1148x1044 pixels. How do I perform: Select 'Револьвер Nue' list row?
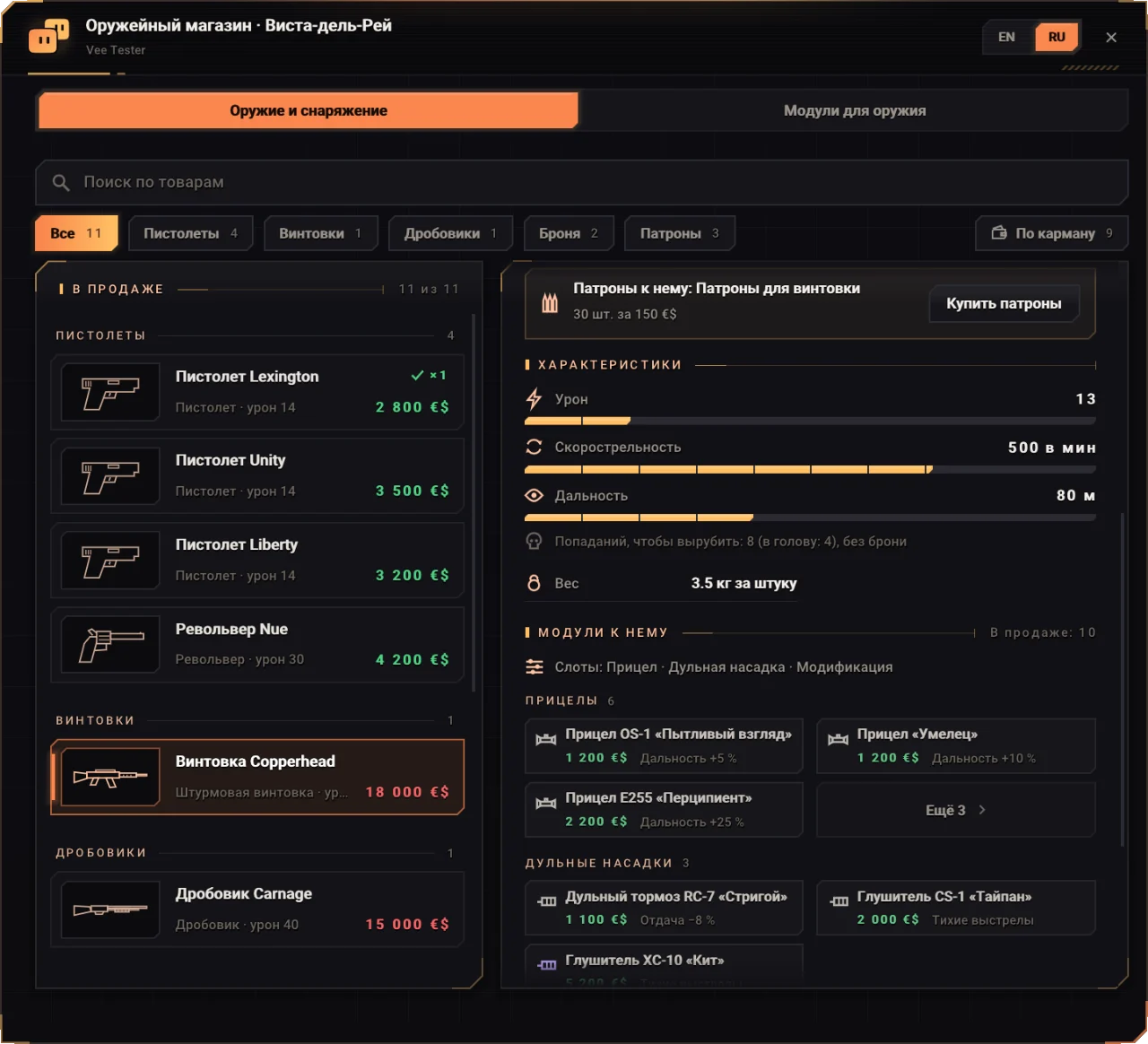(x=257, y=645)
